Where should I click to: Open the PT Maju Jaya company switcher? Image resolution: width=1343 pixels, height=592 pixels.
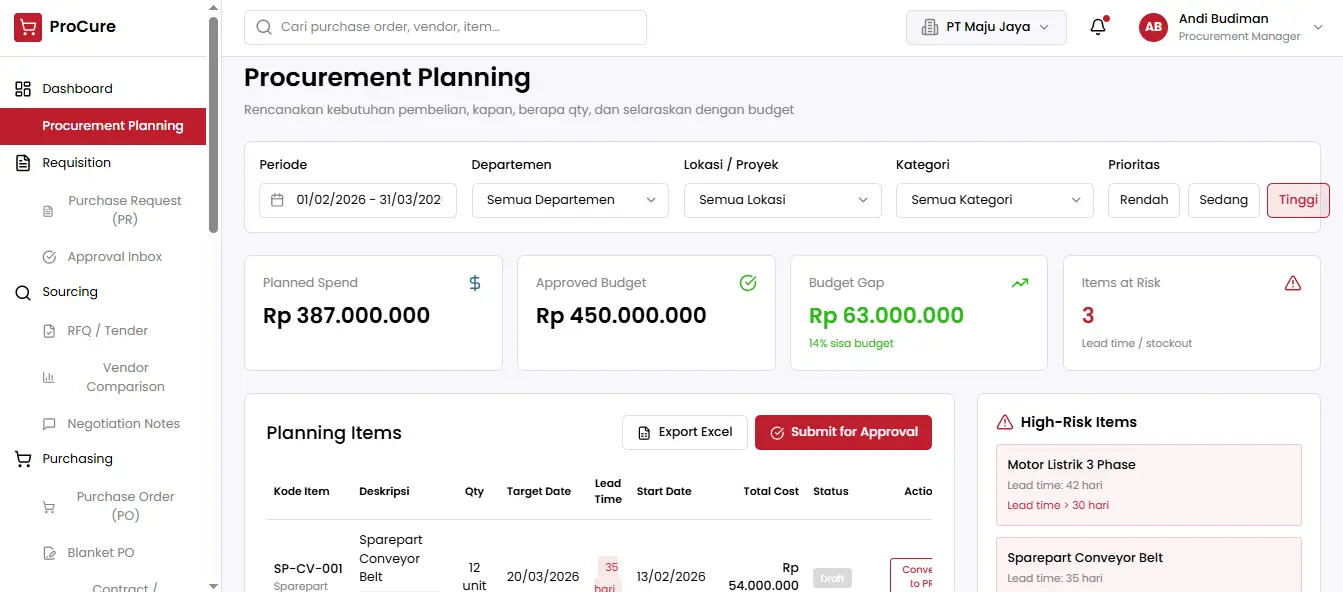(985, 27)
